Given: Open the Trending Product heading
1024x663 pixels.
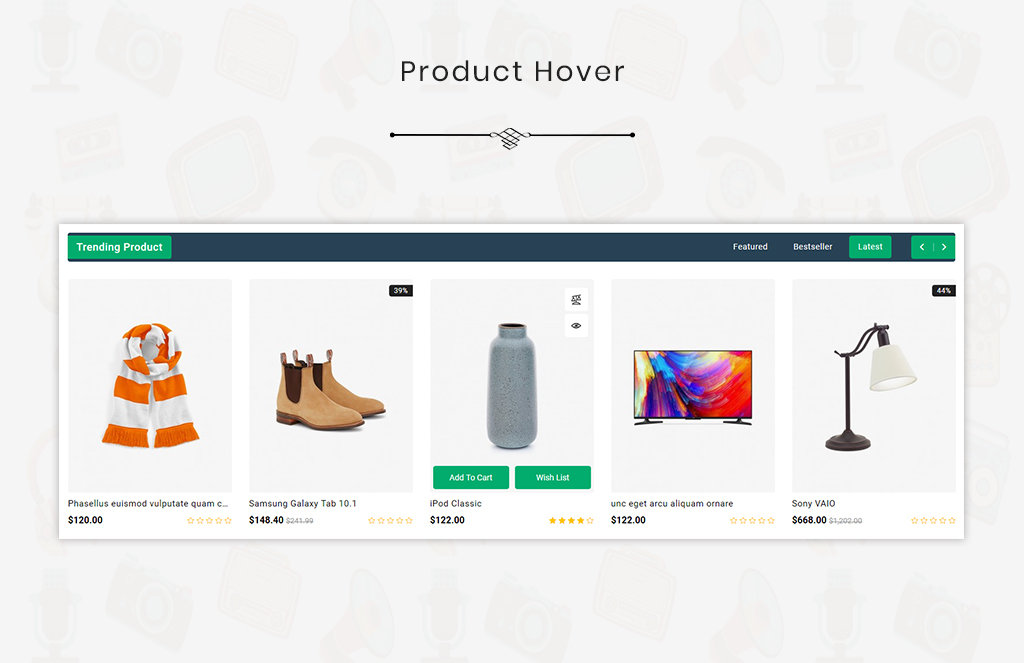Looking at the screenshot, I should 120,247.
